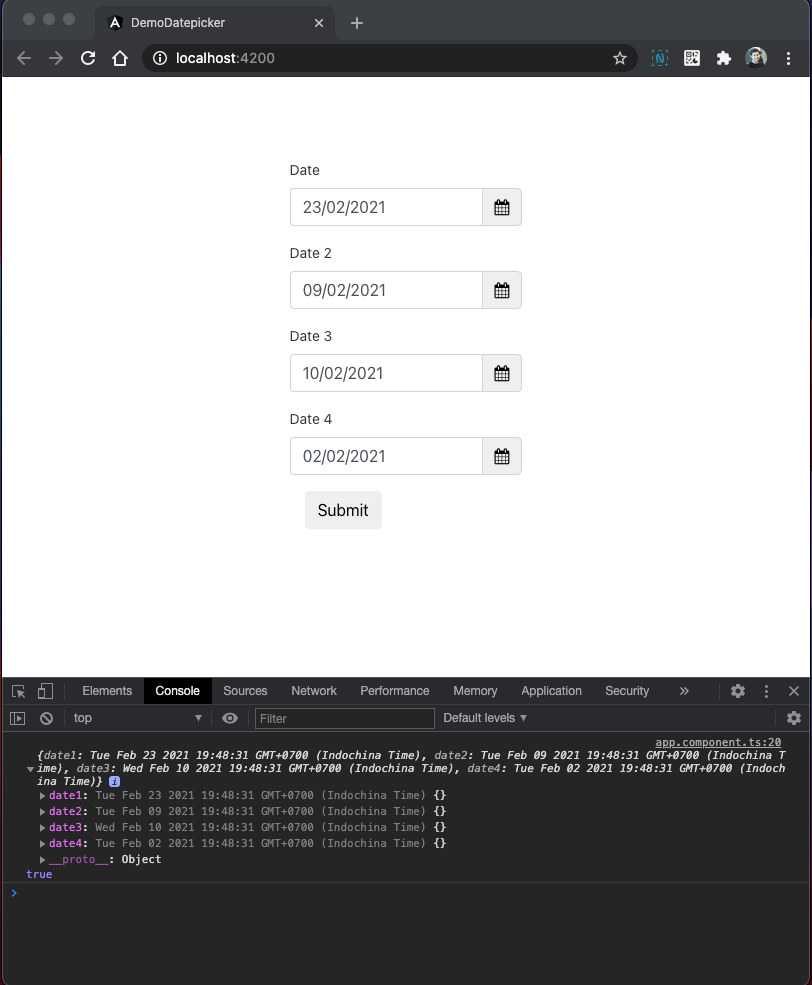Close the DemoDatepicker tab
The width and height of the screenshot is (812, 985).
click(x=319, y=23)
